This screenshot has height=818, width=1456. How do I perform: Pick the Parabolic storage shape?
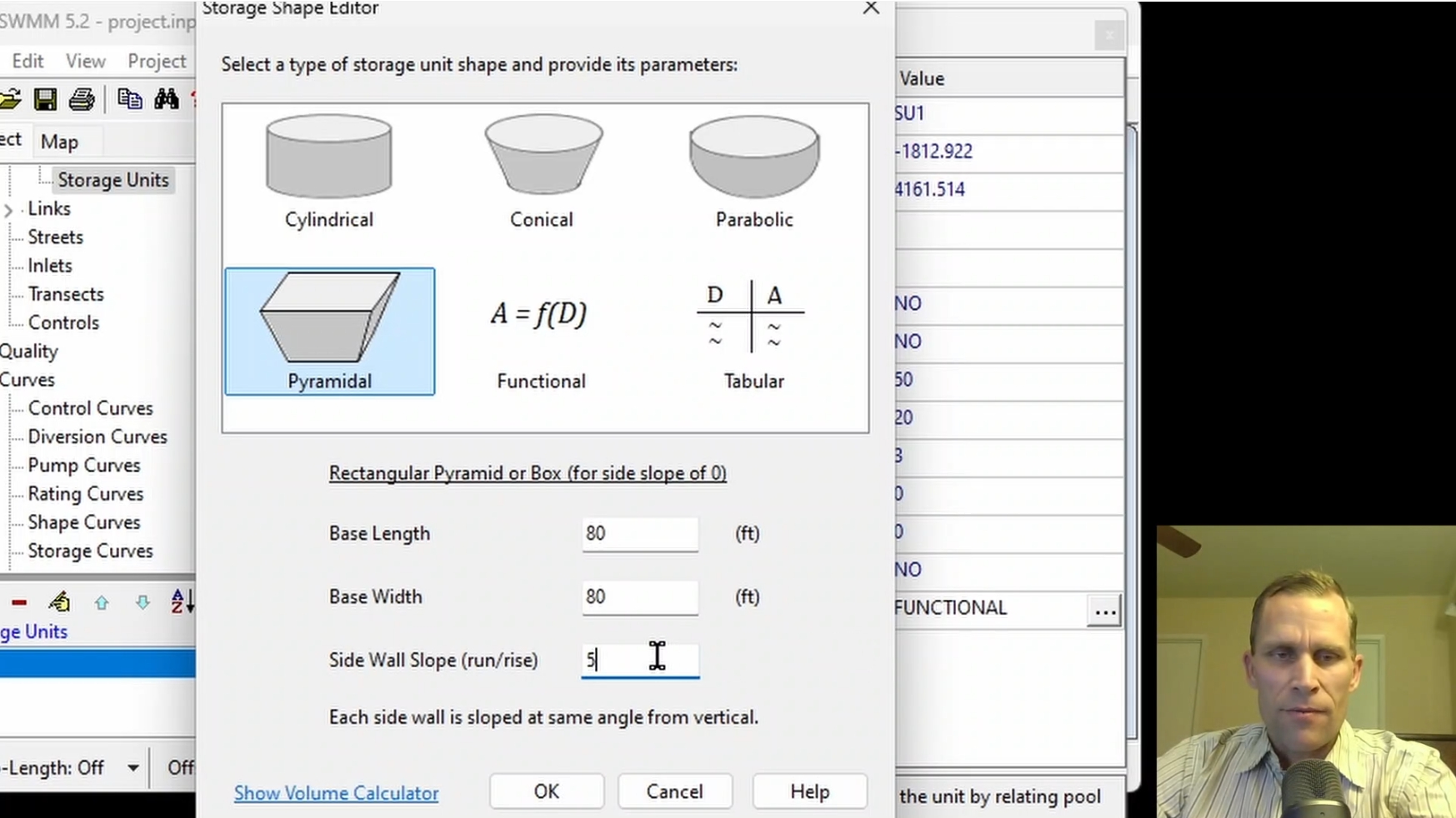754,173
